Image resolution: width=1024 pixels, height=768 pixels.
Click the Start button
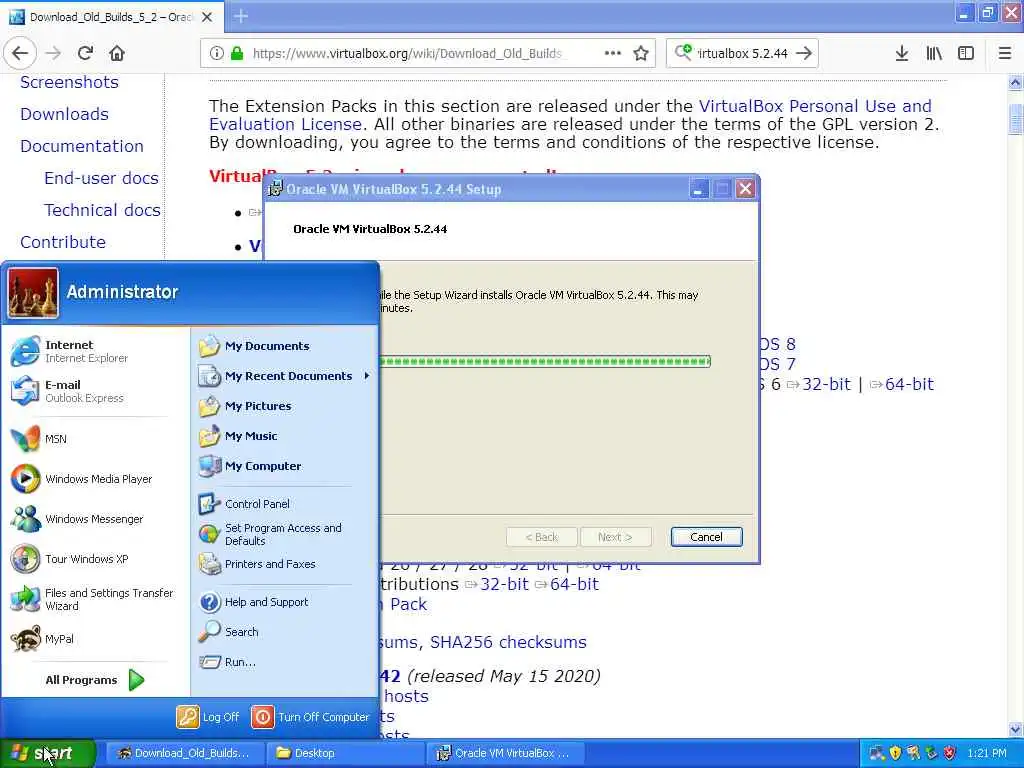click(x=47, y=754)
